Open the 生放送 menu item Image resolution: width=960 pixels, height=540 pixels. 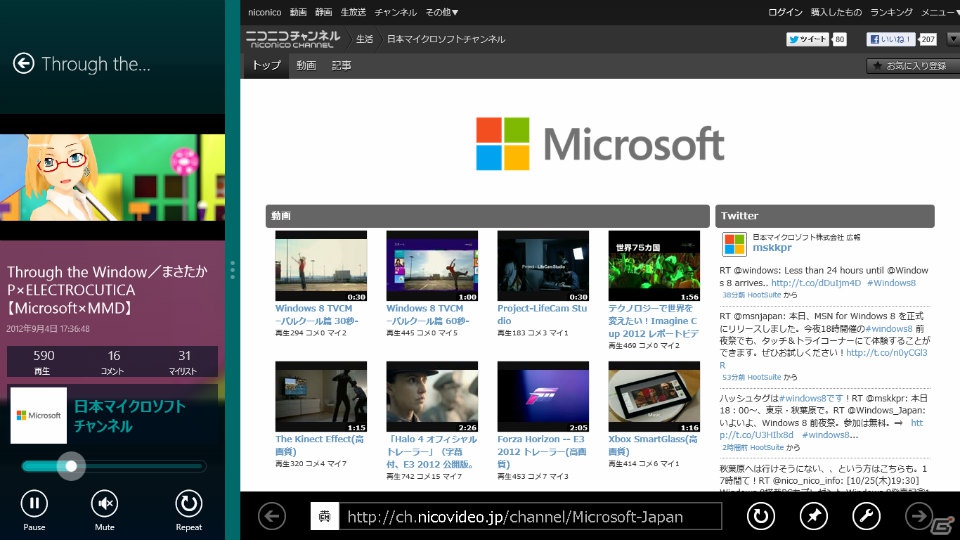pos(353,12)
